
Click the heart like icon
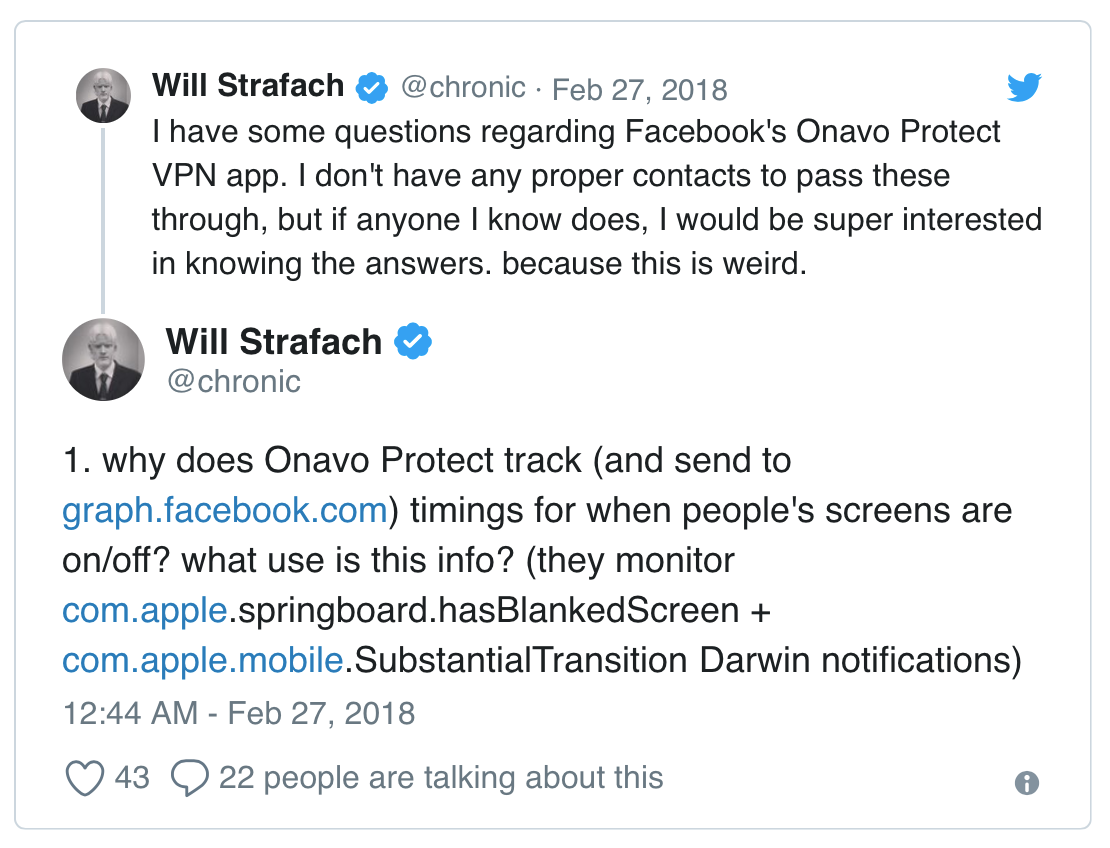click(x=85, y=778)
